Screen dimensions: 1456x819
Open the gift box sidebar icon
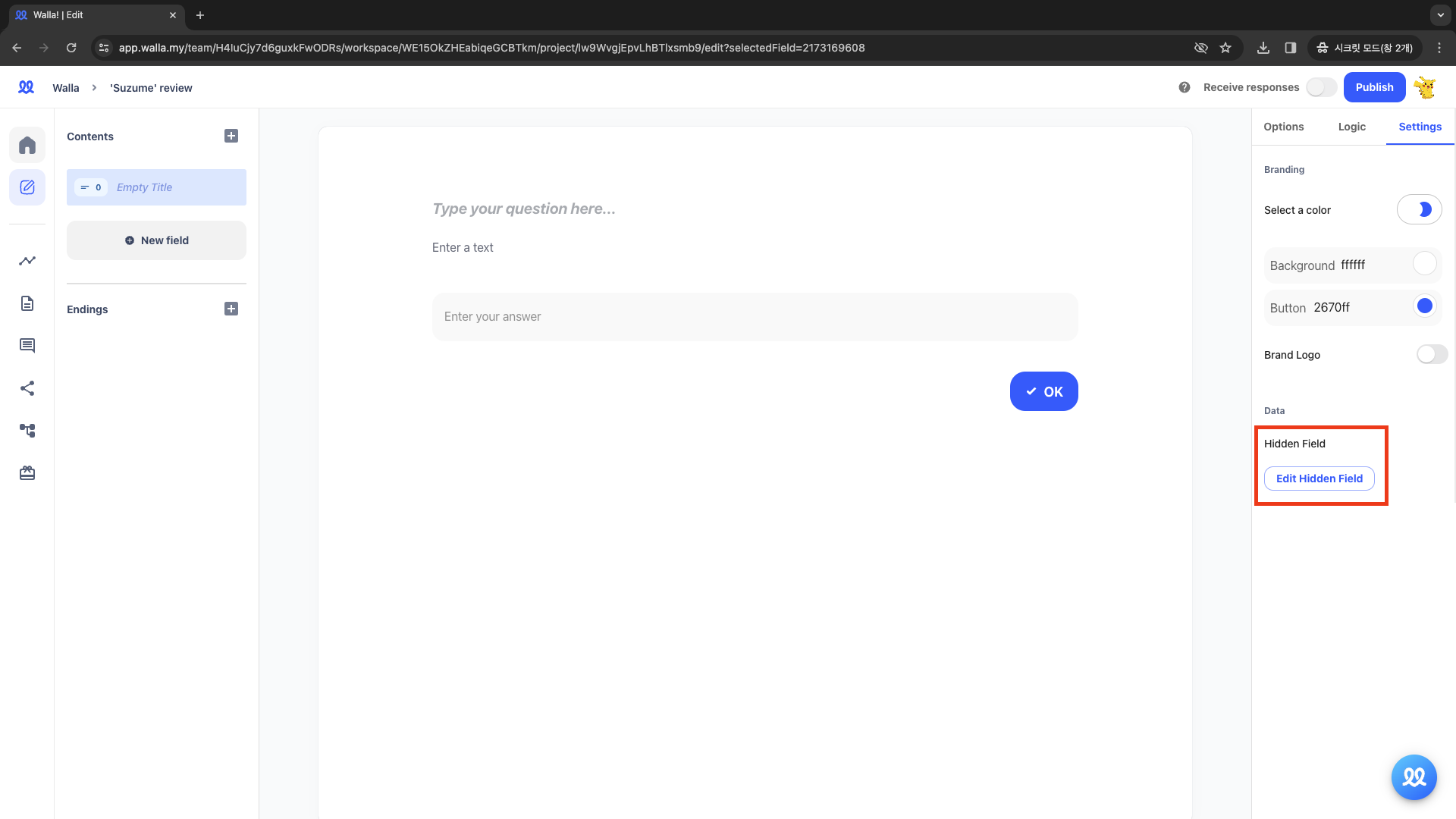(x=27, y=473)
